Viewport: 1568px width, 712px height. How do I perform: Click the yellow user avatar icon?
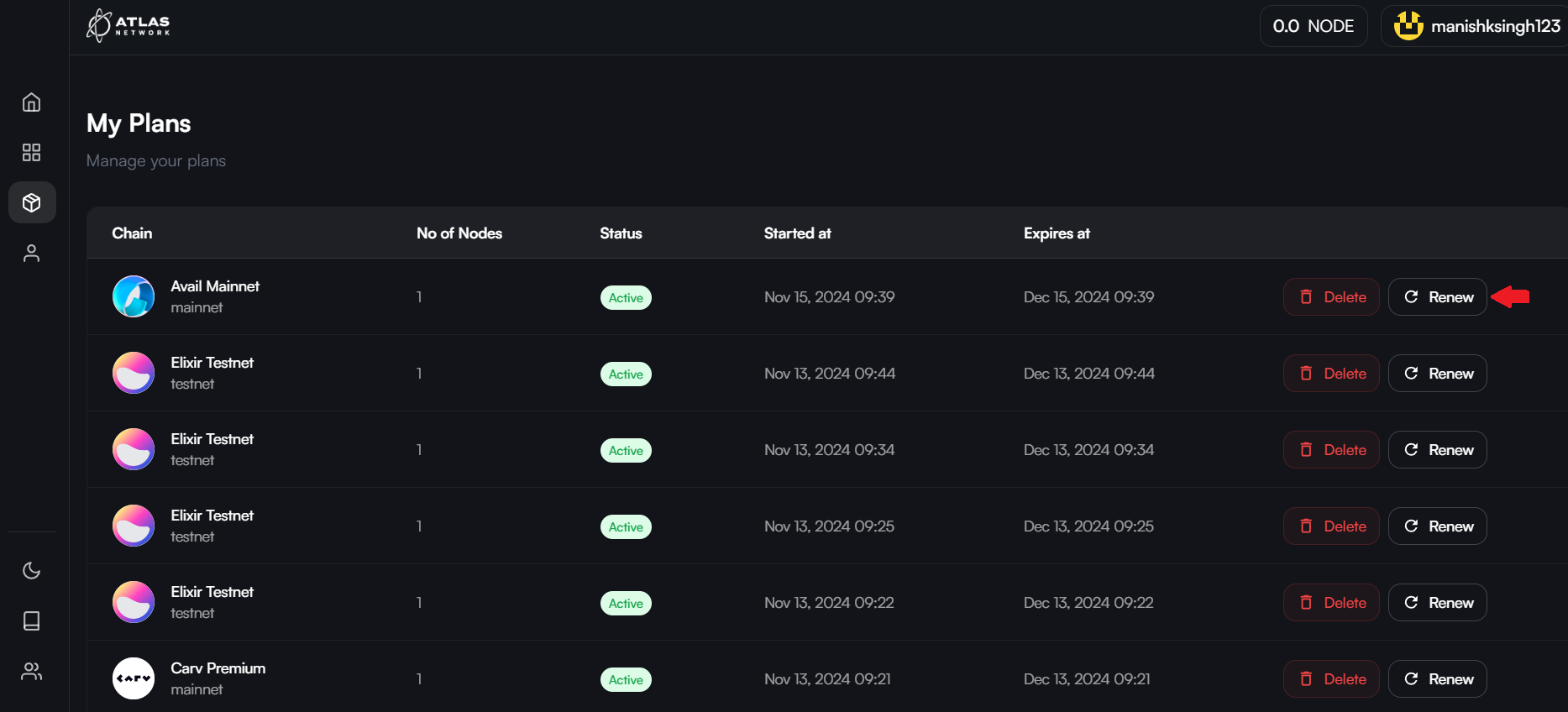(x=1408, y=26)
